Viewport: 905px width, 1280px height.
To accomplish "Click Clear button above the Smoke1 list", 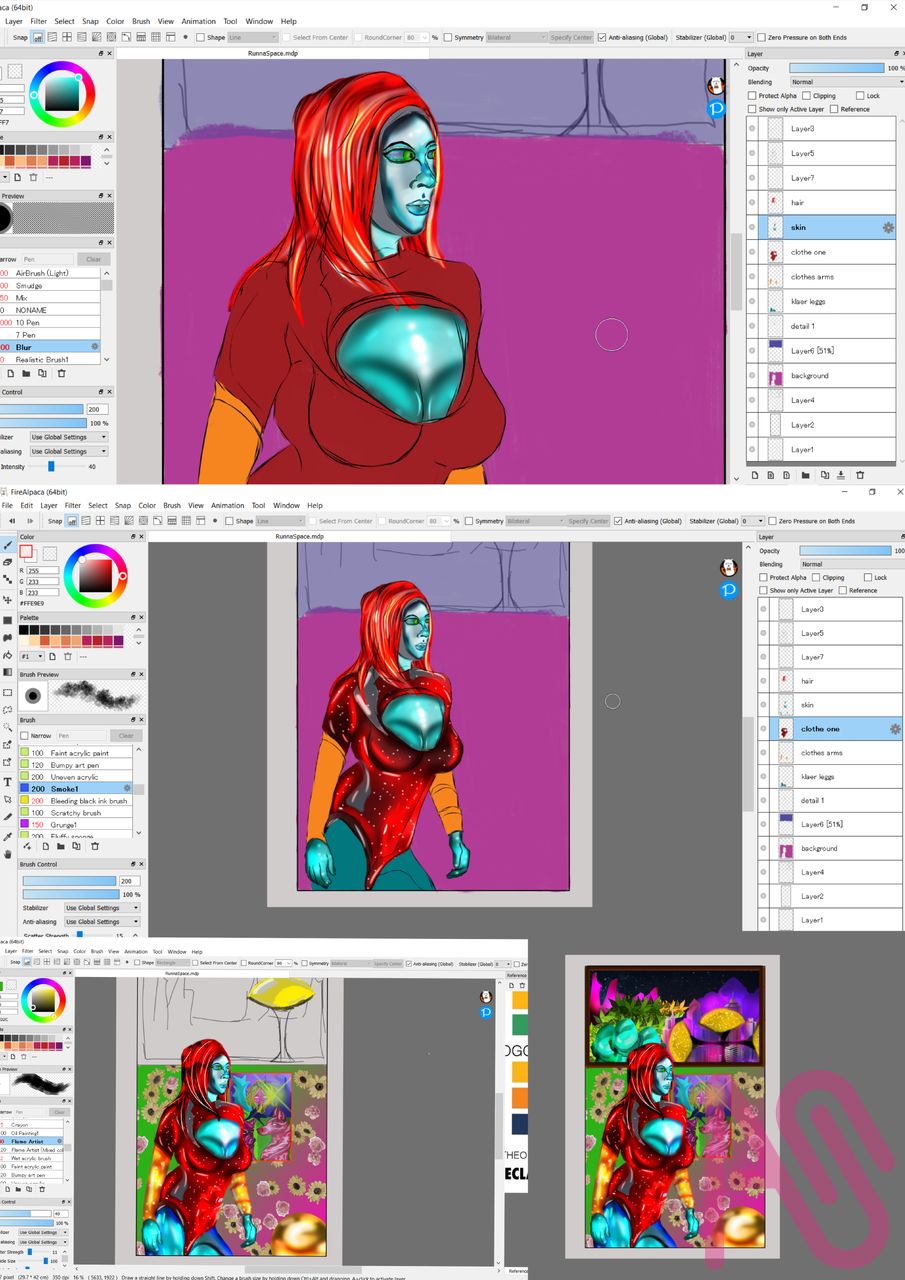I will pyautogui.click(x=125, y=735).
